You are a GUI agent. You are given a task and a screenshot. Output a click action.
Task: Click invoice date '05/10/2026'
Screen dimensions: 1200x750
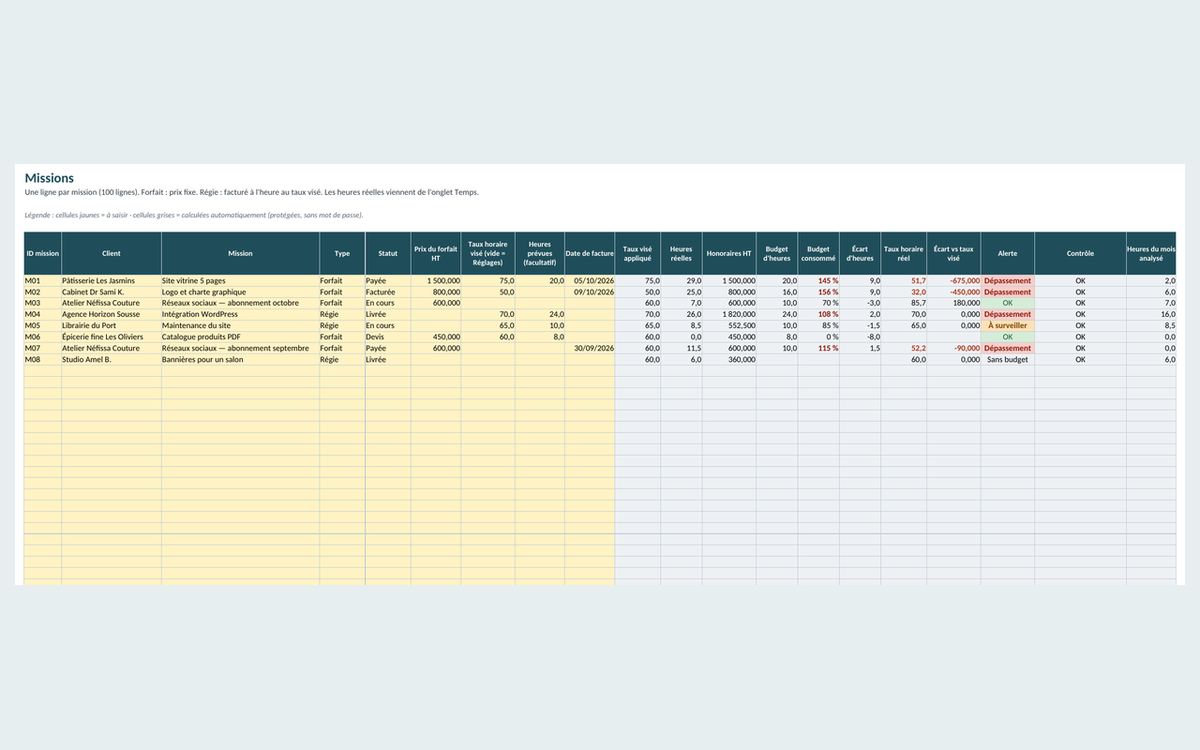[590, 281]
